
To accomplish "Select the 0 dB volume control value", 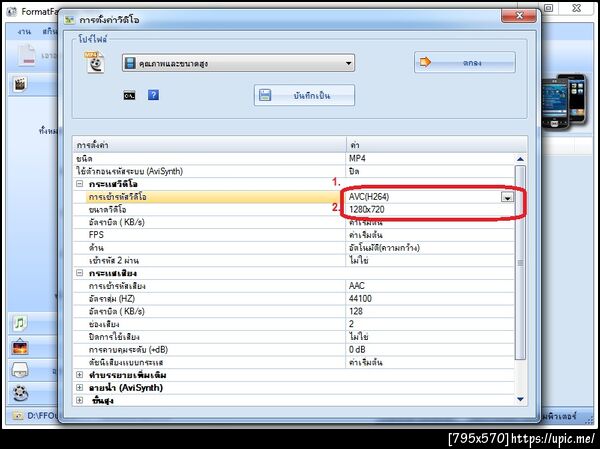I will coord(430,349).
